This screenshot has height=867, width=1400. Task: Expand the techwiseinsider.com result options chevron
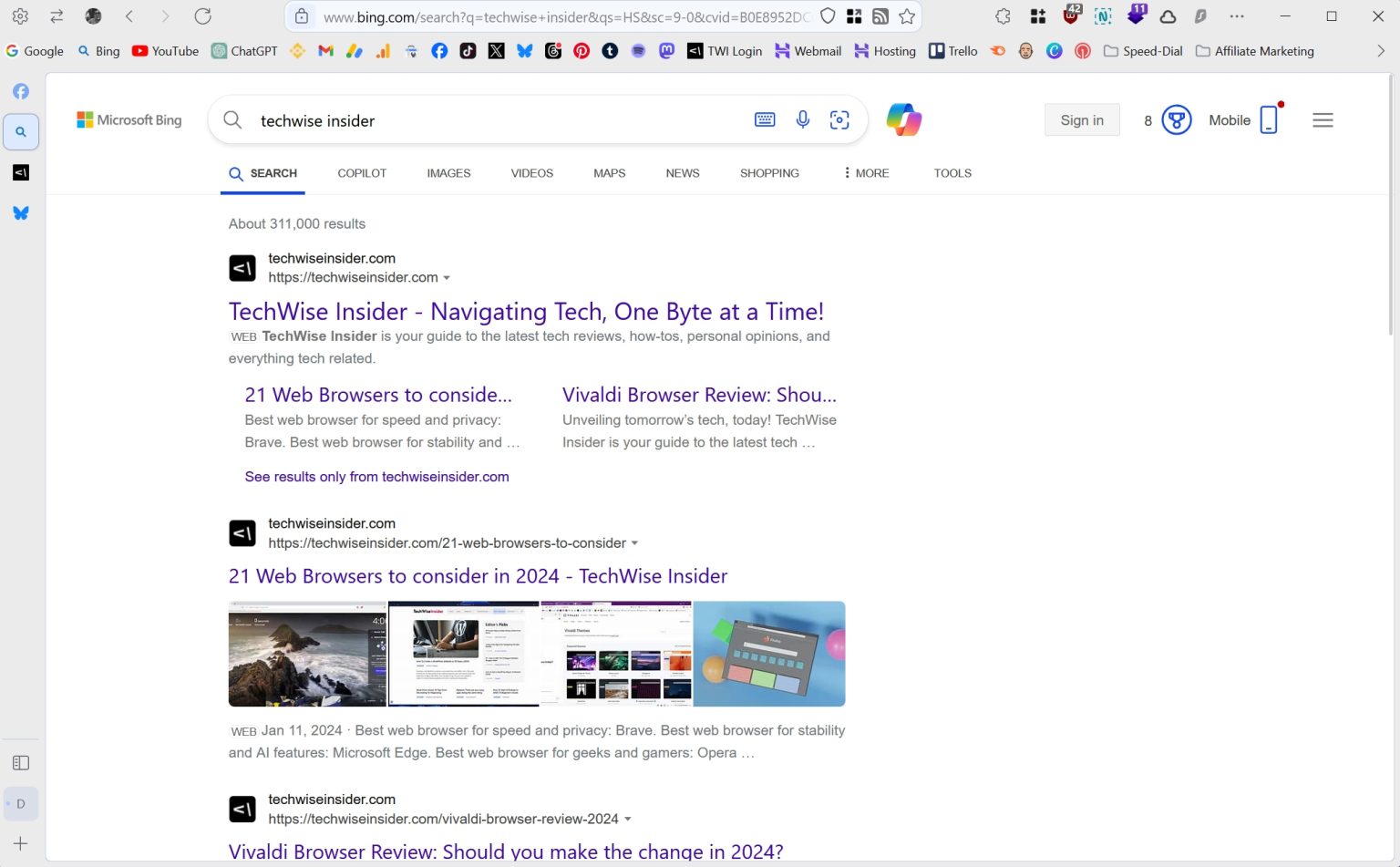pyautogui.click(x=447, y=278)
